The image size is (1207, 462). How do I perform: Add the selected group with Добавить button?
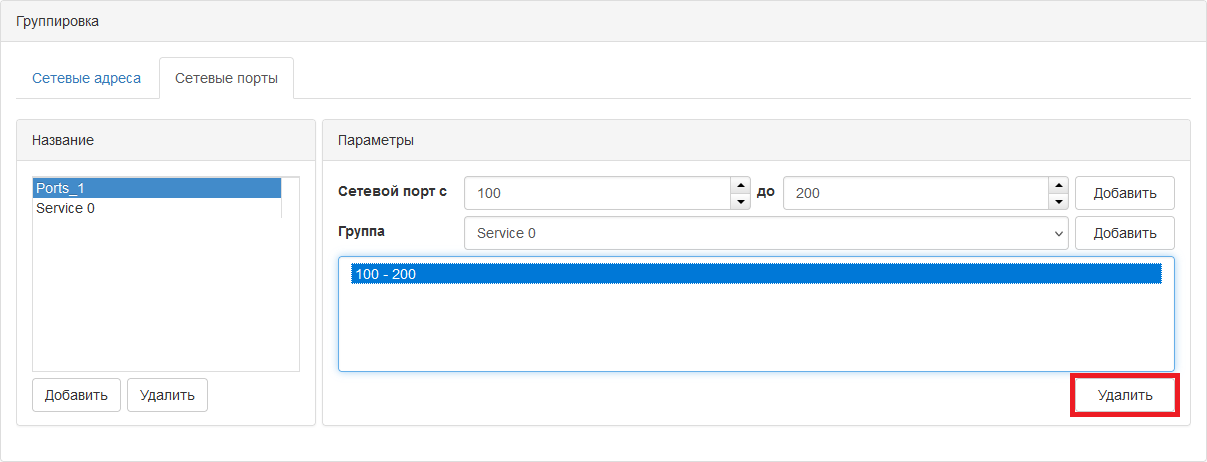(1125, 233)
